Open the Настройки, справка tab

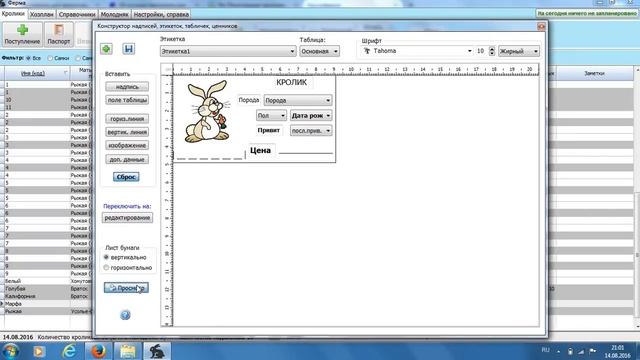click(x=161, y=14)
